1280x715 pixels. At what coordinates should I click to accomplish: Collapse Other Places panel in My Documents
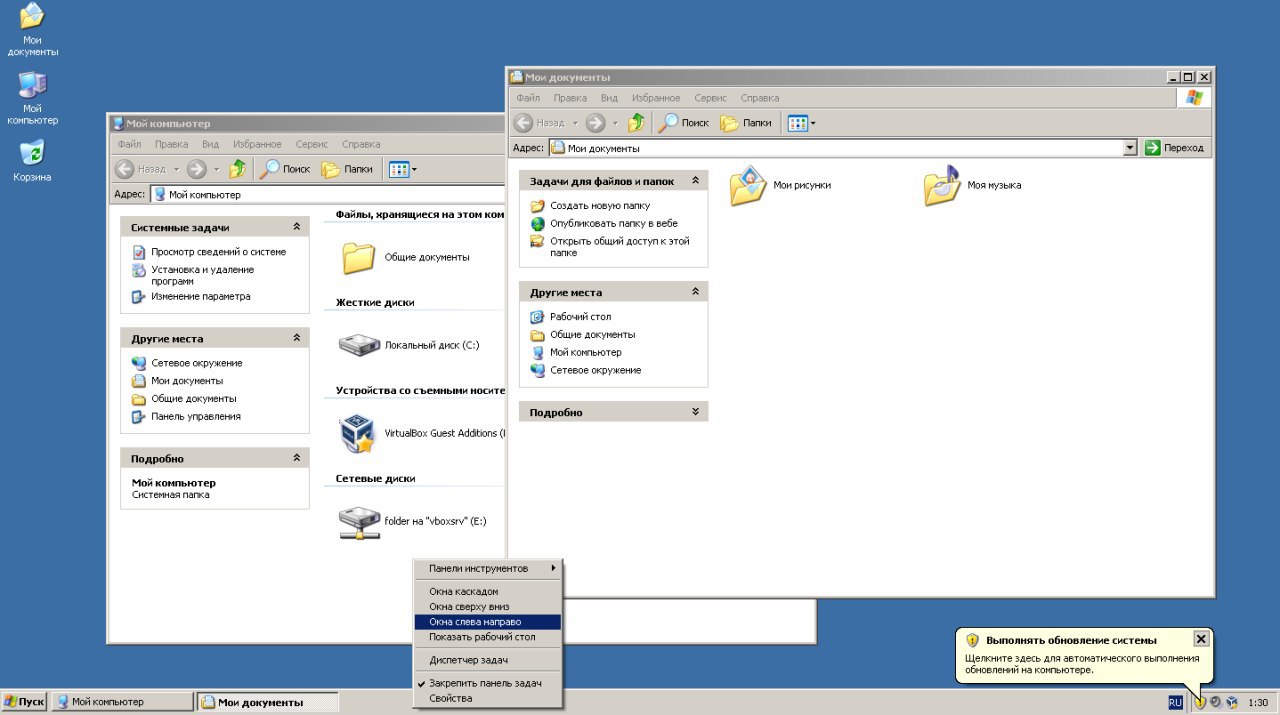click(x=695, y=292)
